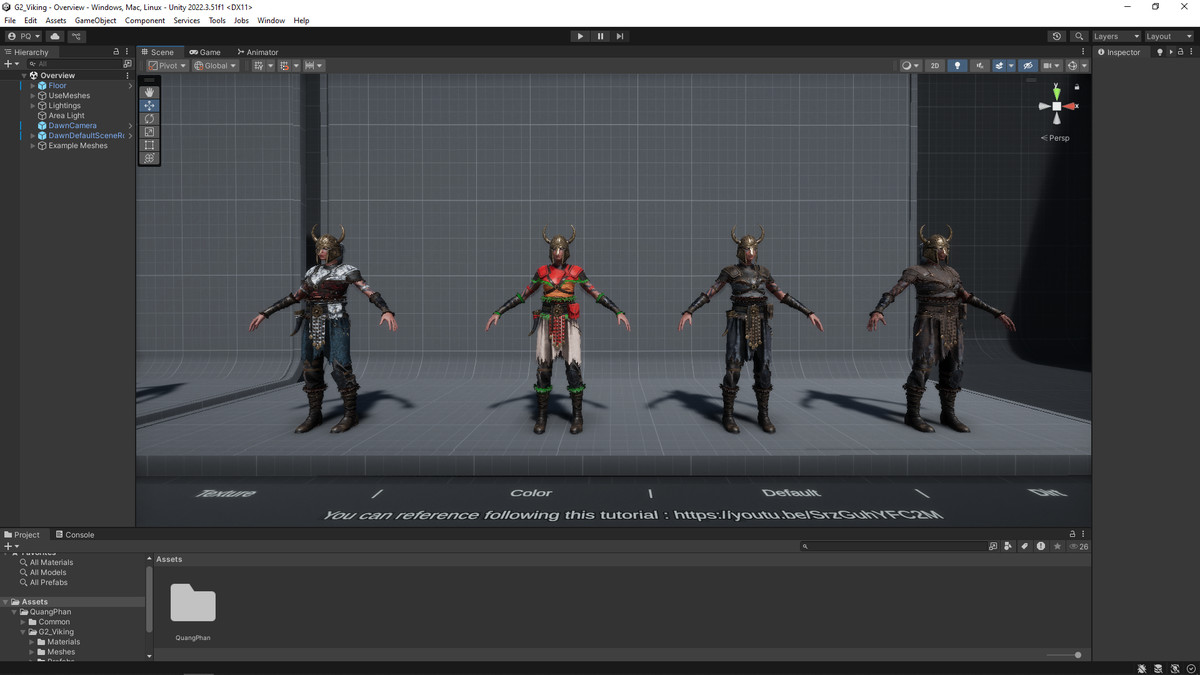Toggle 2D view mode in Scene
Screen dimensions: 1200x675
click(934, 66)
